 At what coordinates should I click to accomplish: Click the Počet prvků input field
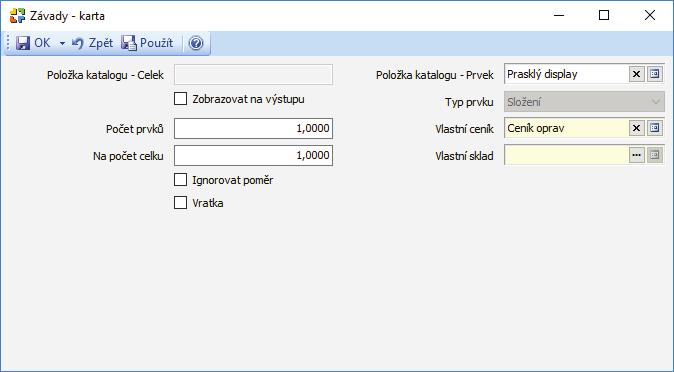(x=253, y=129)
